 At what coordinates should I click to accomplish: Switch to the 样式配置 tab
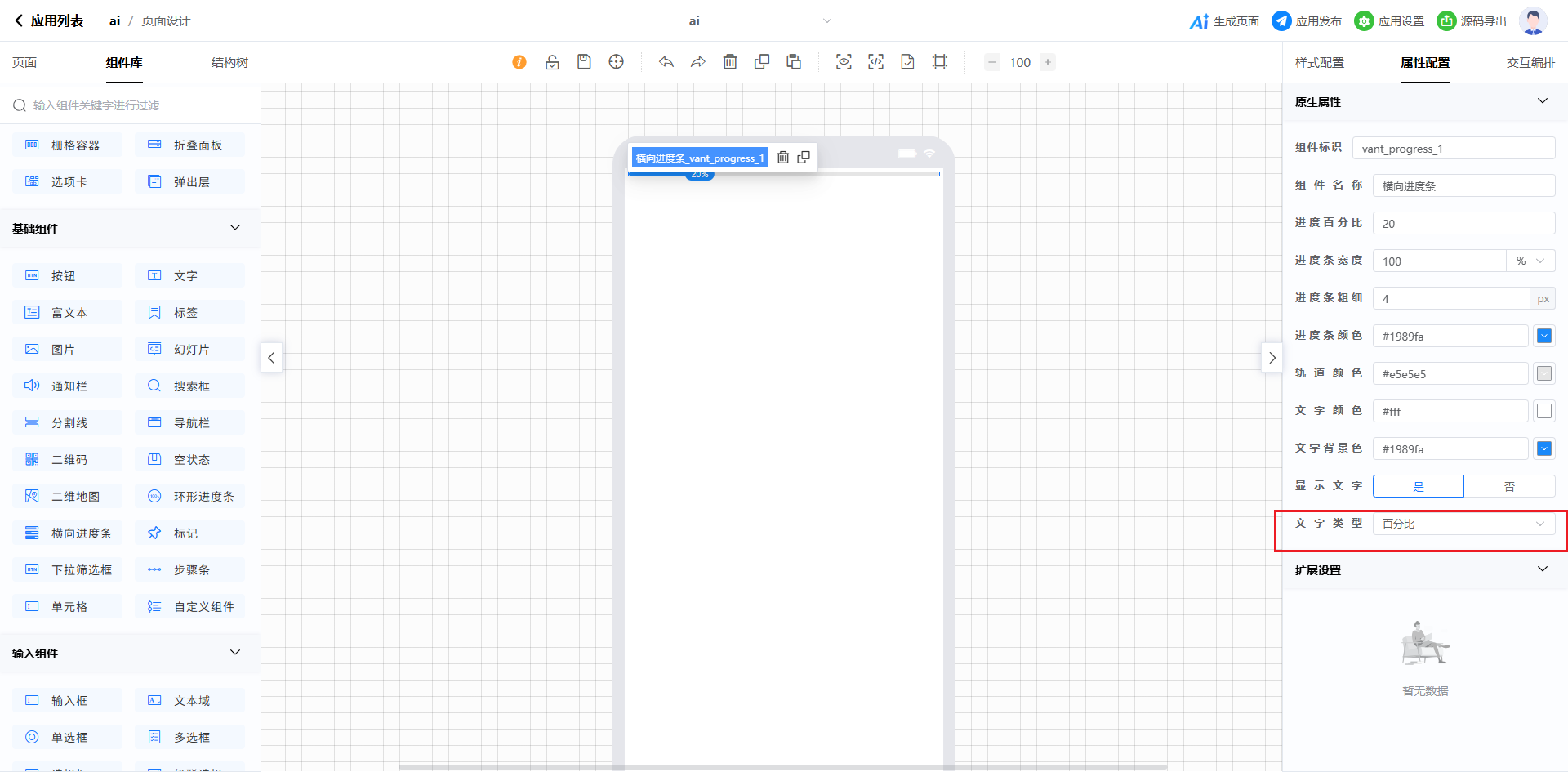click(1319, 63)
